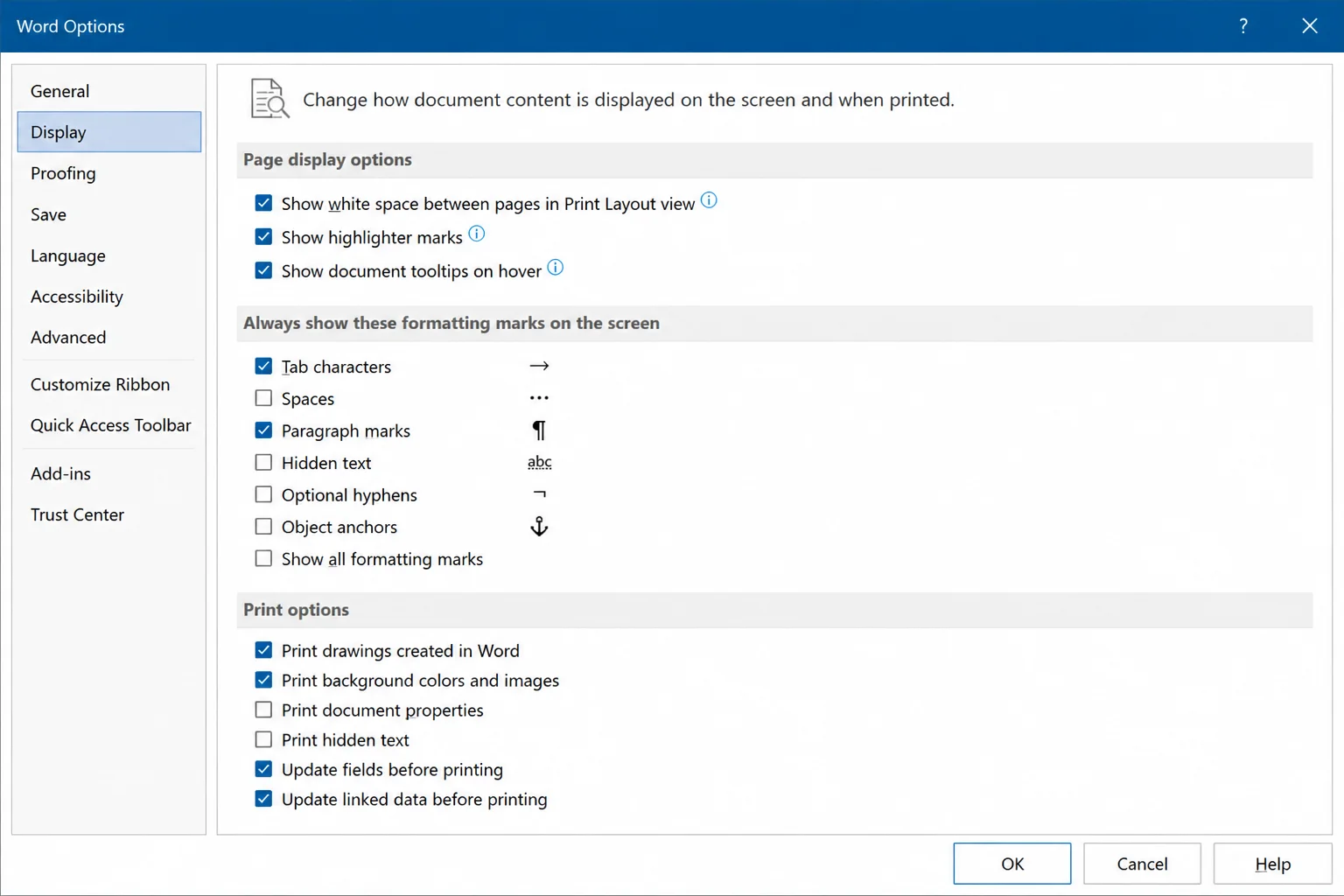Screen dimensions: 1344x896
Task: Enable the Spaces formatting mark
Action: coord(263,398)
